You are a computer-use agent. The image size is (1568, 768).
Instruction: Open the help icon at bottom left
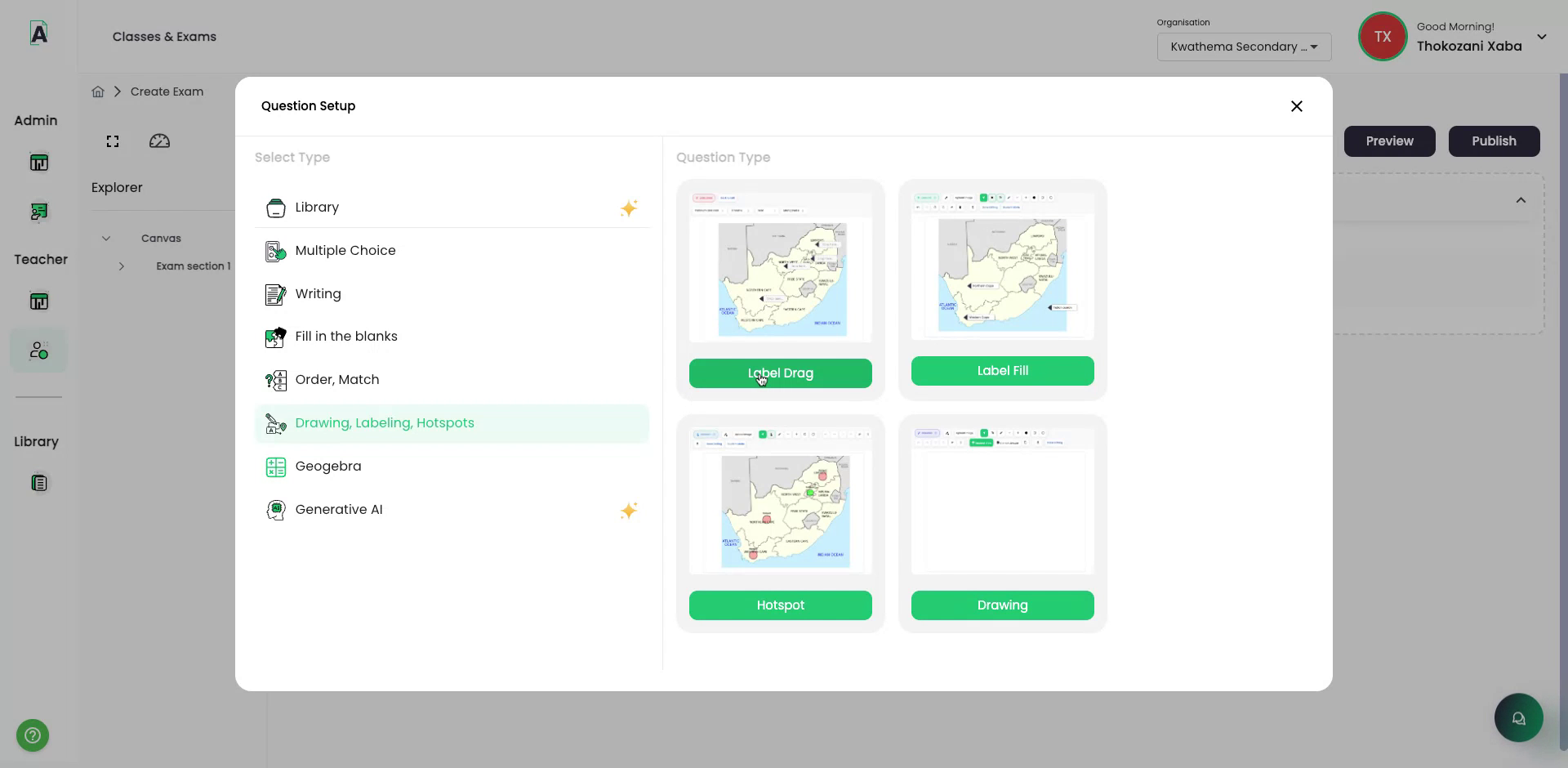31,735
